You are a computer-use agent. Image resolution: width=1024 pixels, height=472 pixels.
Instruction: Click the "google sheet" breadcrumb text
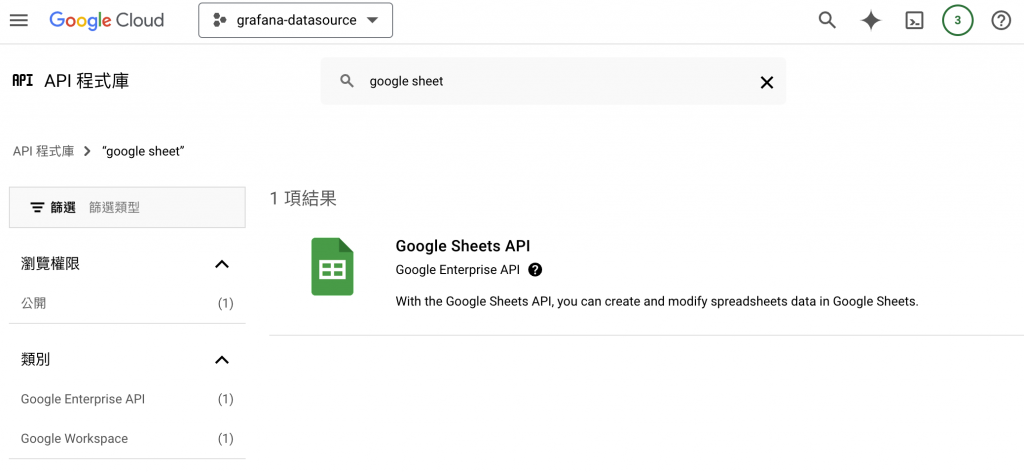pos(144,151)
